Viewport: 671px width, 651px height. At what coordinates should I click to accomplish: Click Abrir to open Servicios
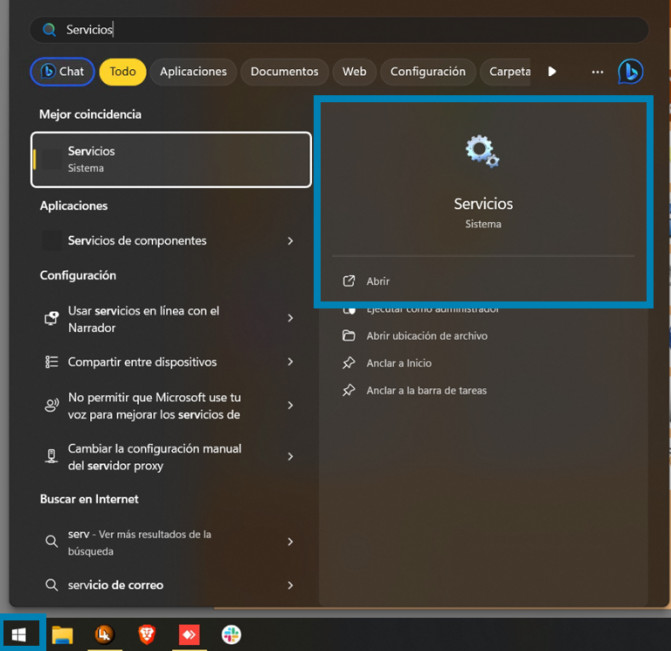(x=378, y=281)
